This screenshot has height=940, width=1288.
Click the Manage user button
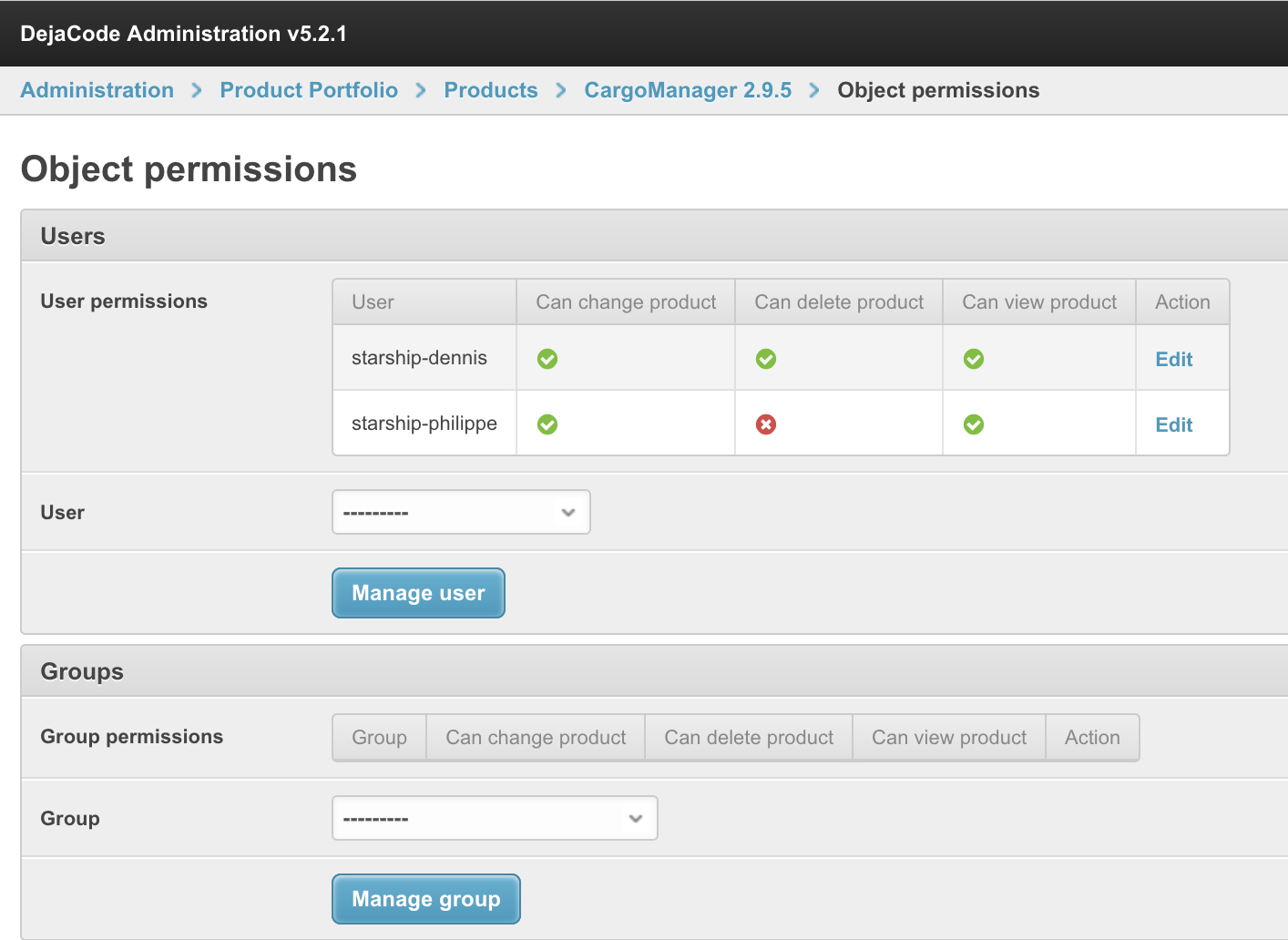[418, 593]
